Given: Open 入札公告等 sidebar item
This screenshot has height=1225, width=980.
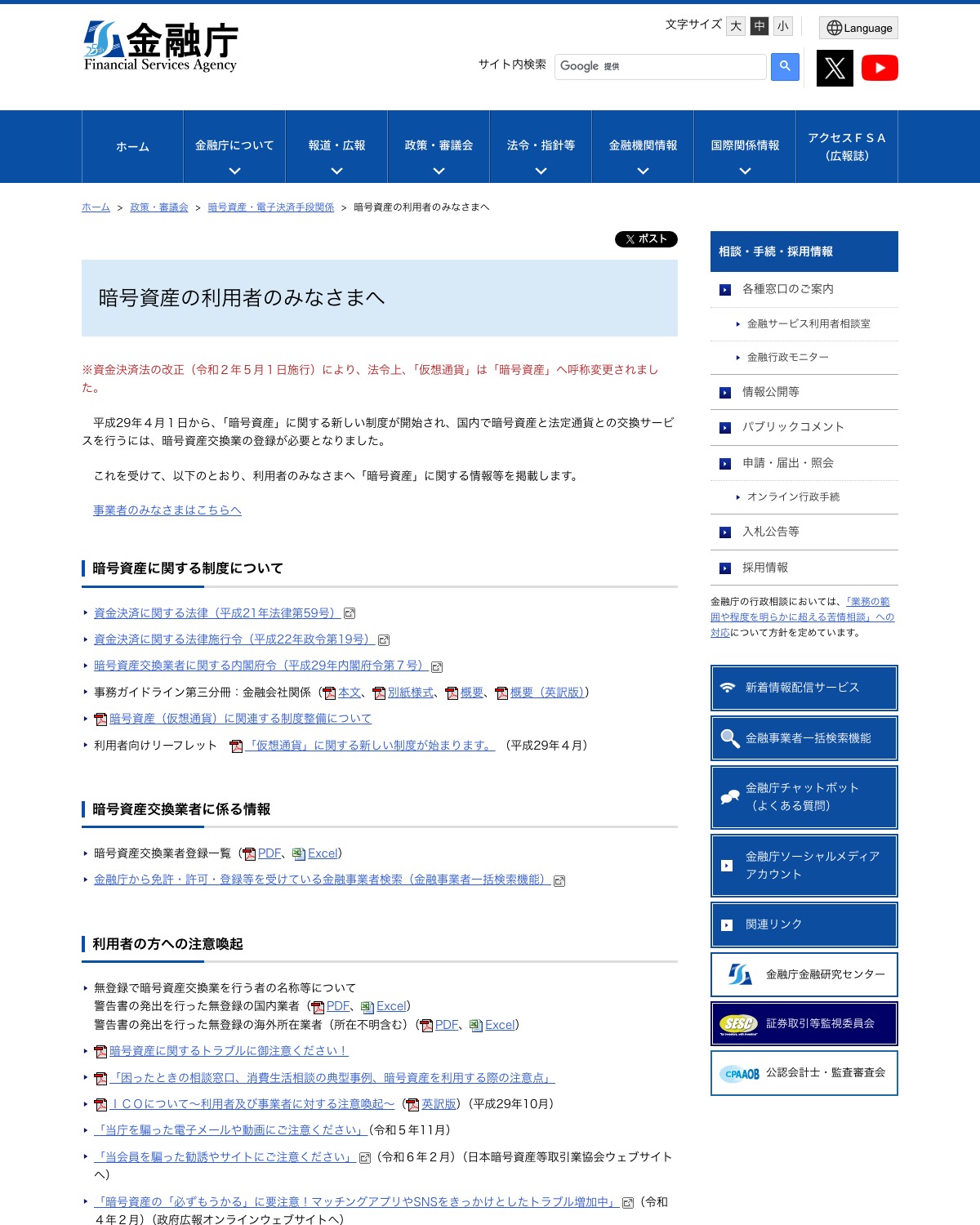Looking at the screenshot, I should 804,532.
